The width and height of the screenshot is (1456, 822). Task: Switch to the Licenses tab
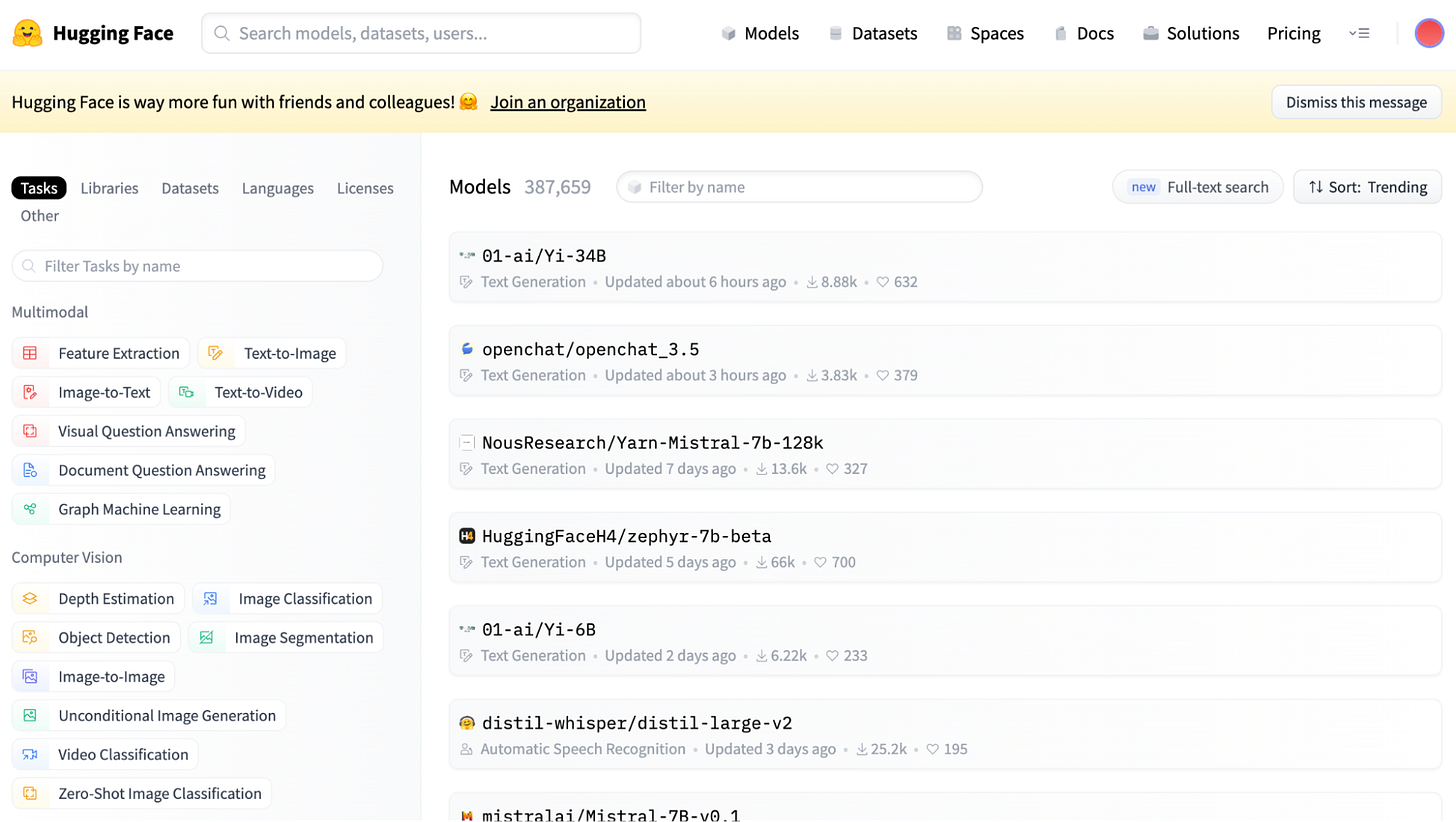pyautogui.click(x=364, y=187)
